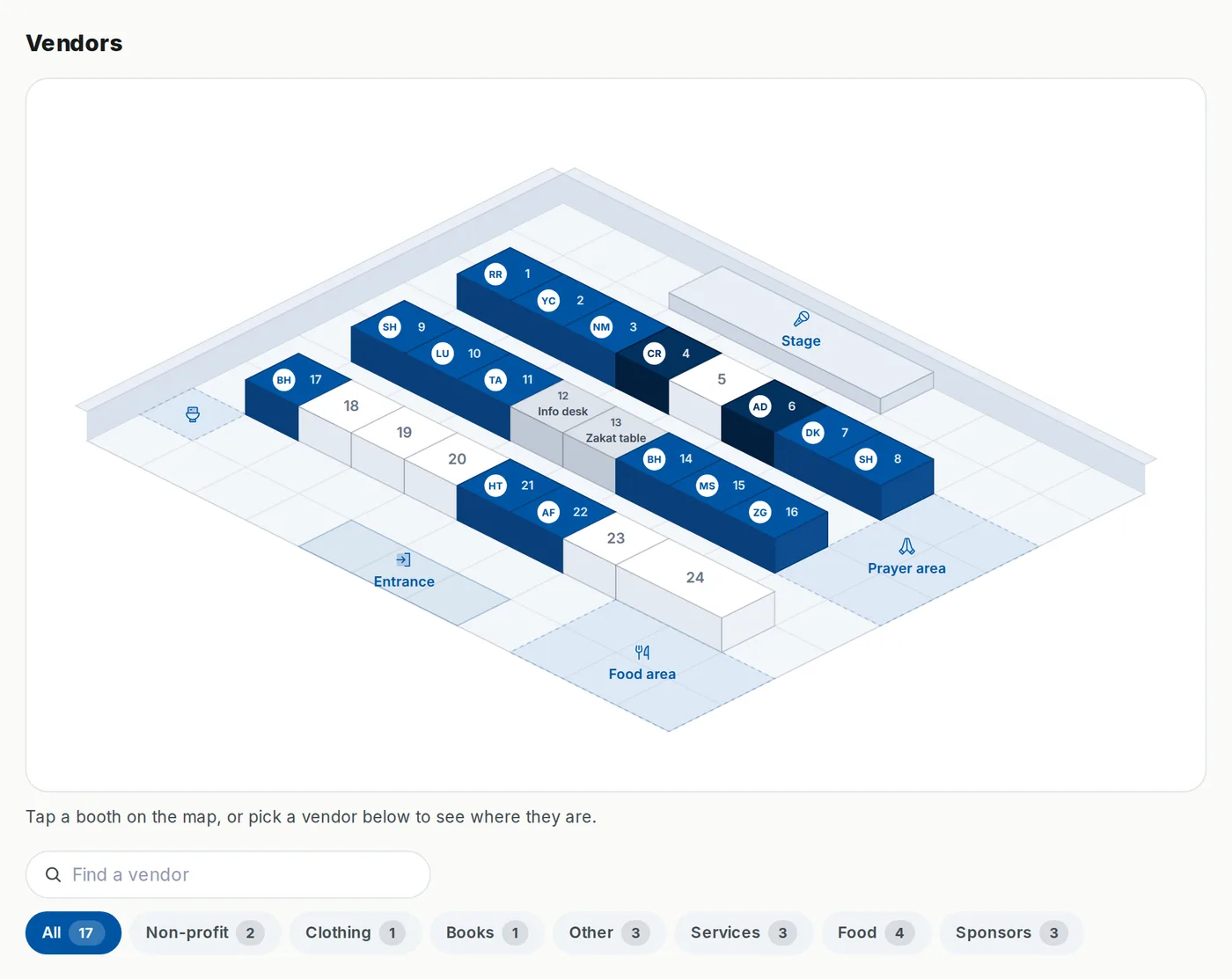Tap empty booth 19 on the map

point(404,433)
